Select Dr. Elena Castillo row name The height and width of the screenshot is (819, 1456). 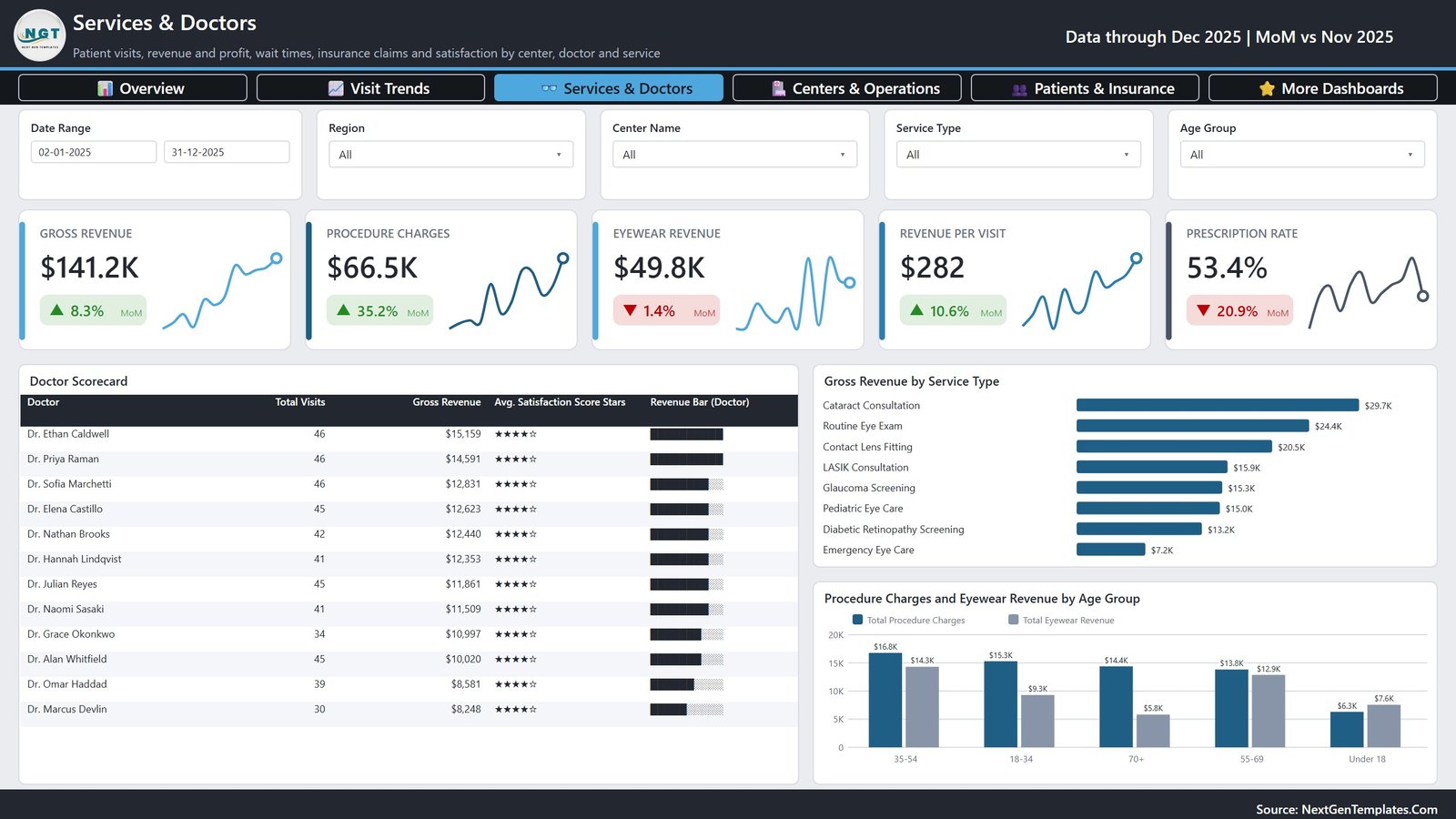(x=65, y=510)
